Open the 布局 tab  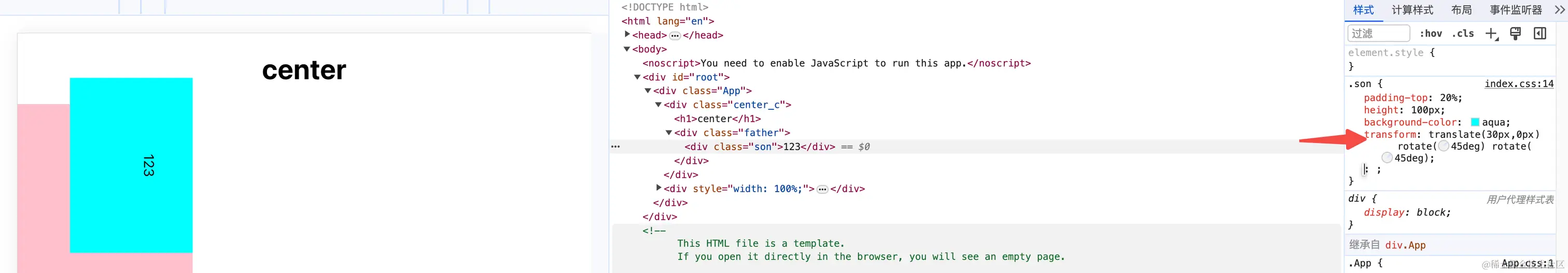(1462, 10)
